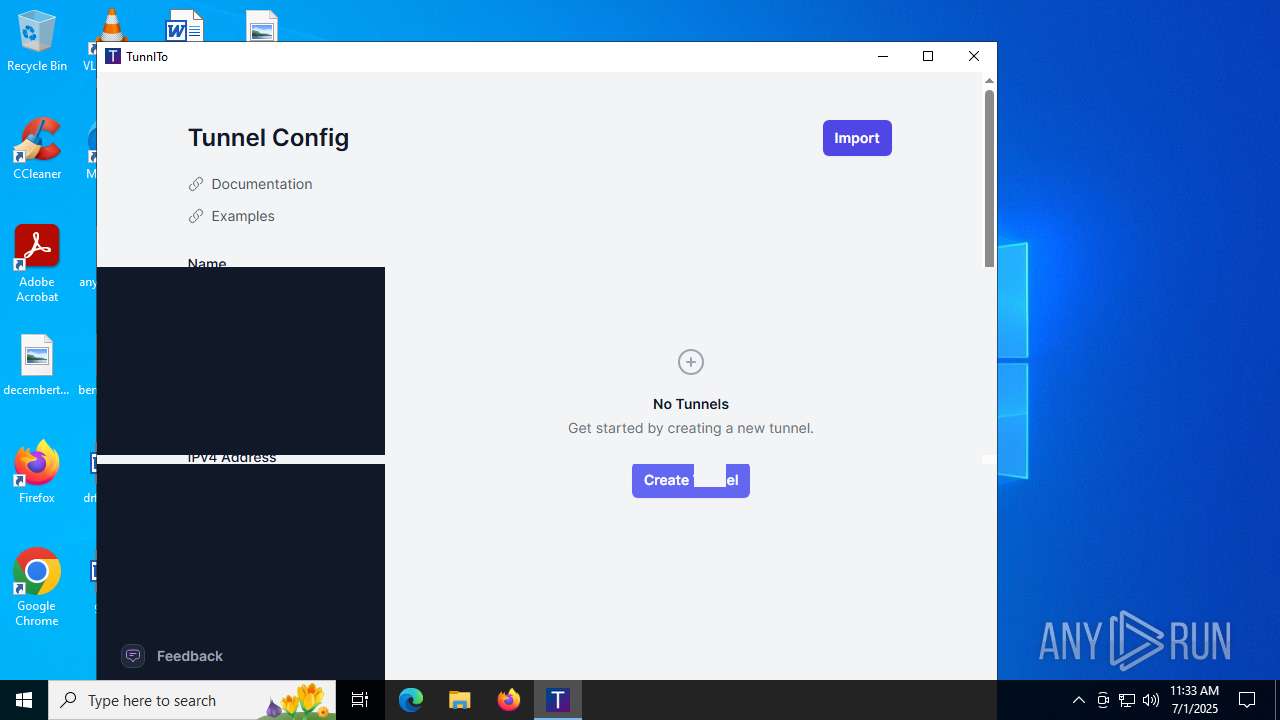Screen dimensions: 1280x720
Task: Click the taskbar clock showing 11:33 AM
Action: pos(1195,700)
